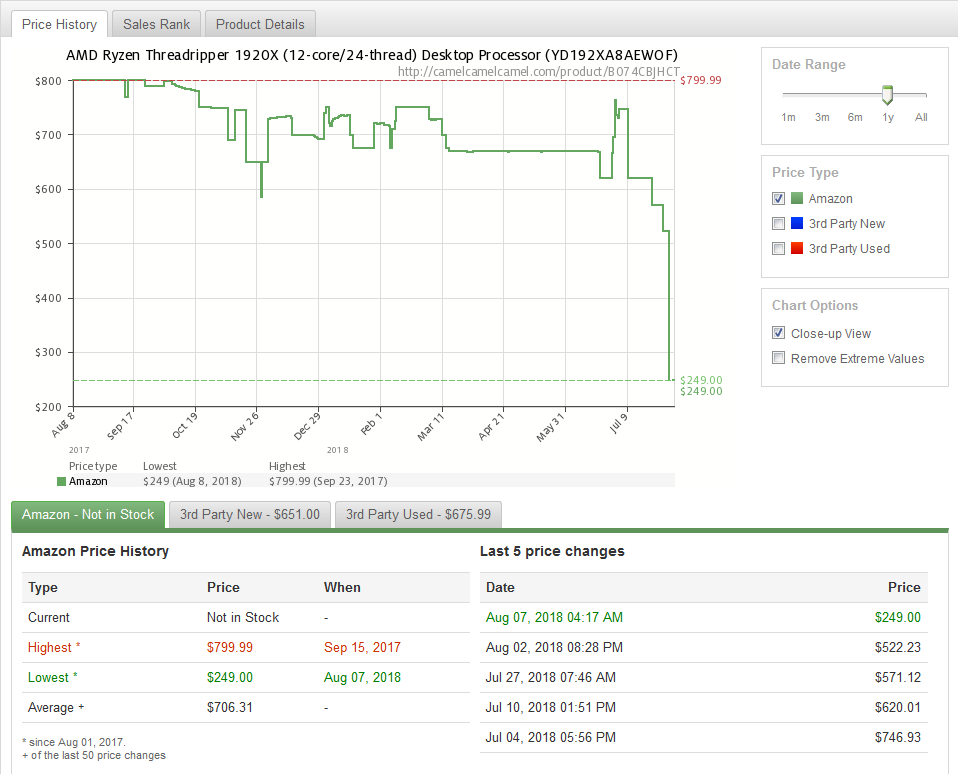This screenshot has width=958, height=774.
Task: Set date range to 3m
Action: point(822,117)
